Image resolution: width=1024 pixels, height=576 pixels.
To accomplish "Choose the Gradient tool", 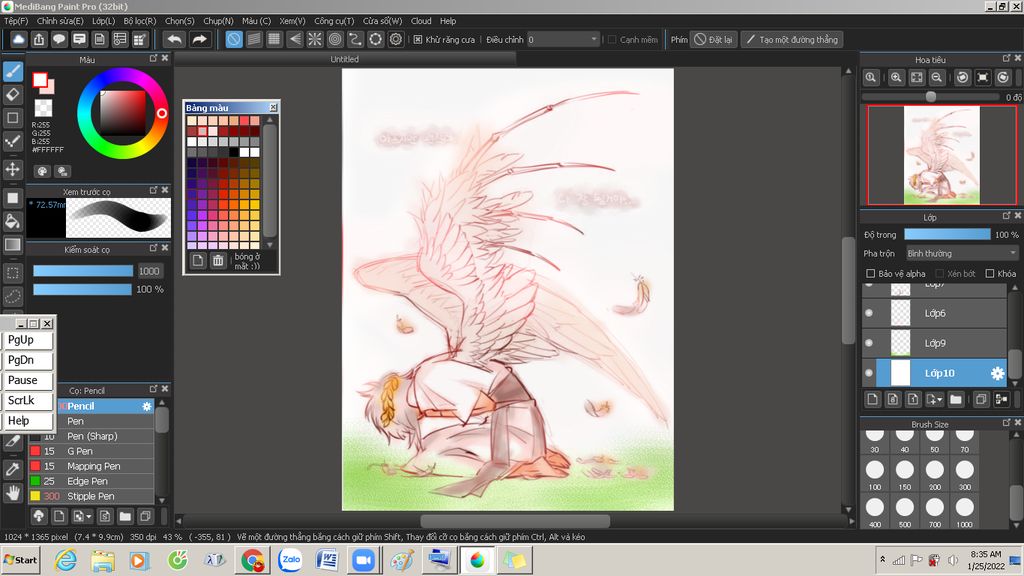I will tap(12, 245).
